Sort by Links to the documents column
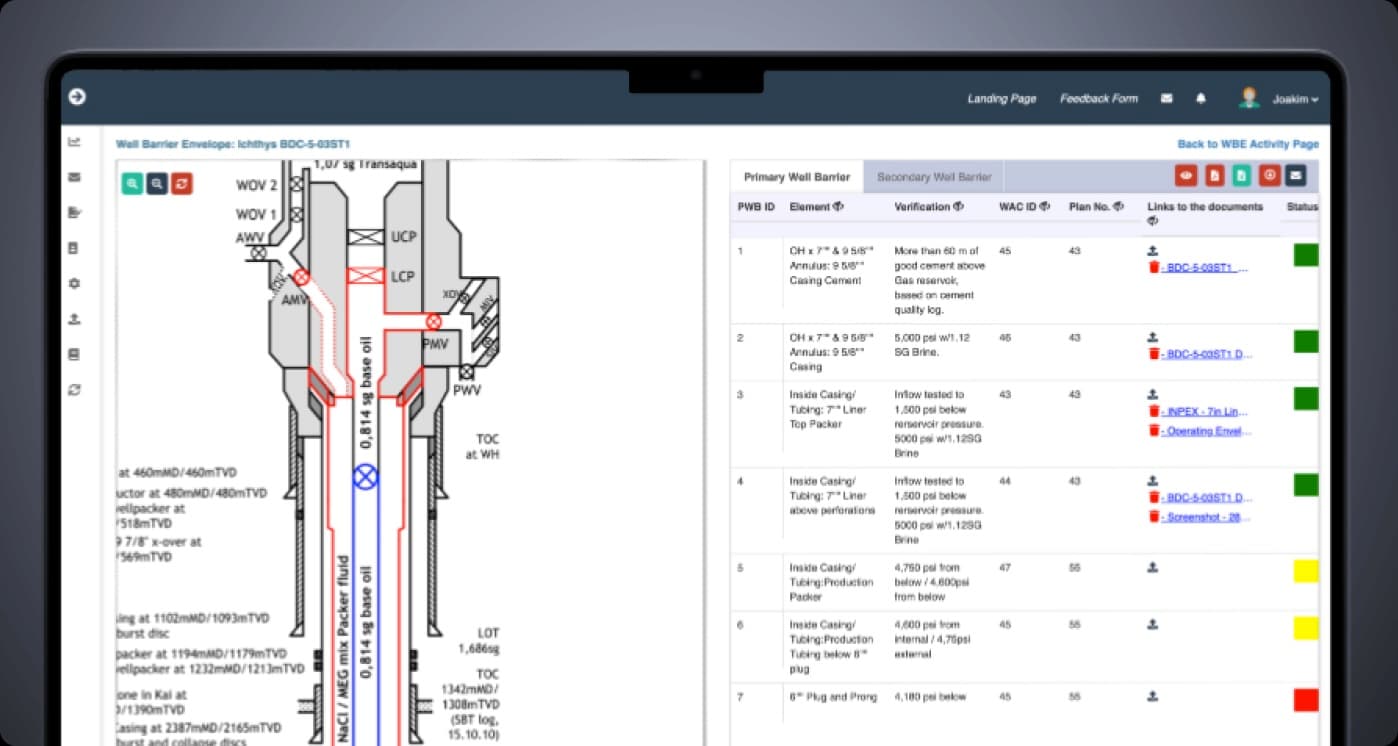Screen dimensions: 1398x746 [x=1153, y=221]
